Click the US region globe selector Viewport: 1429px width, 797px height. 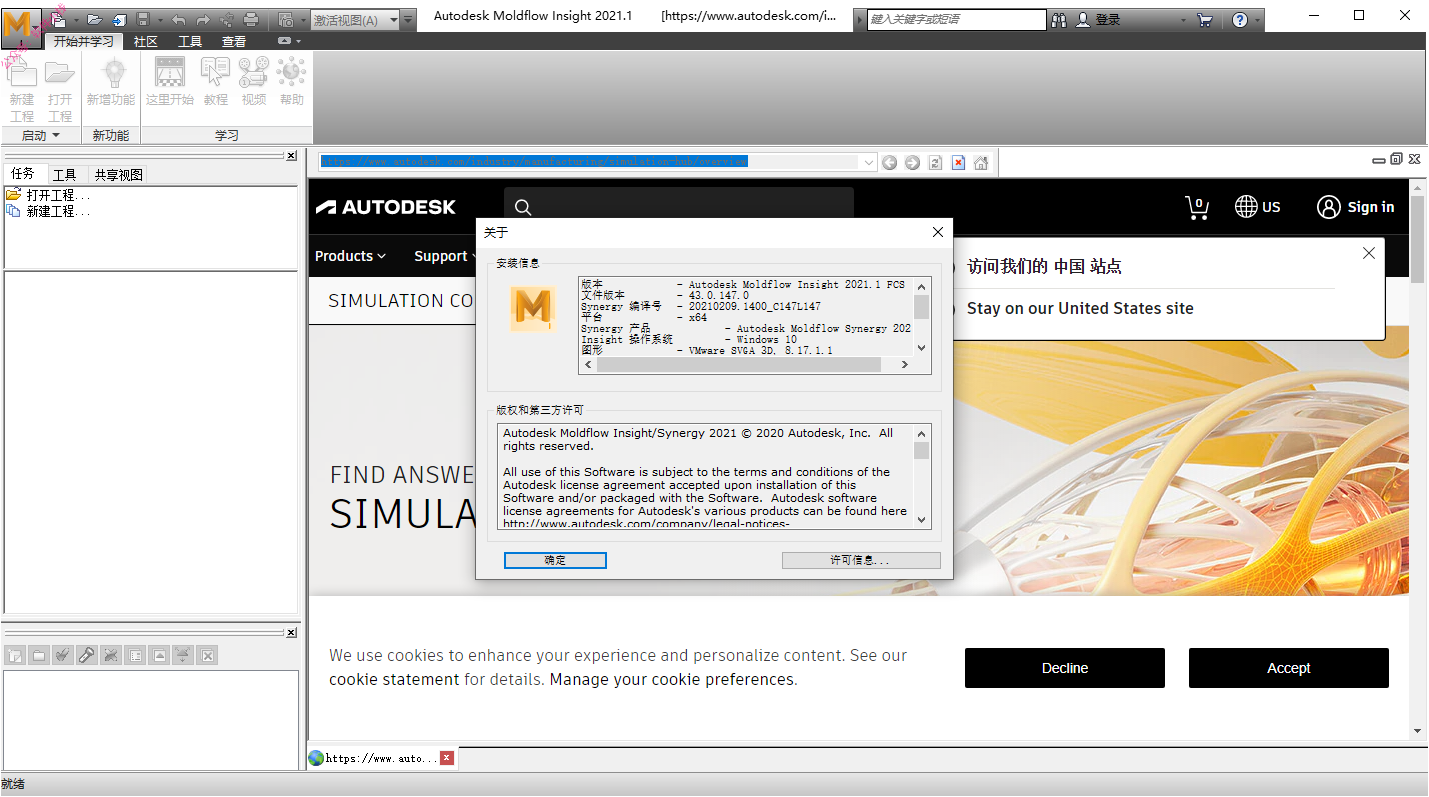click(1258, 207)
